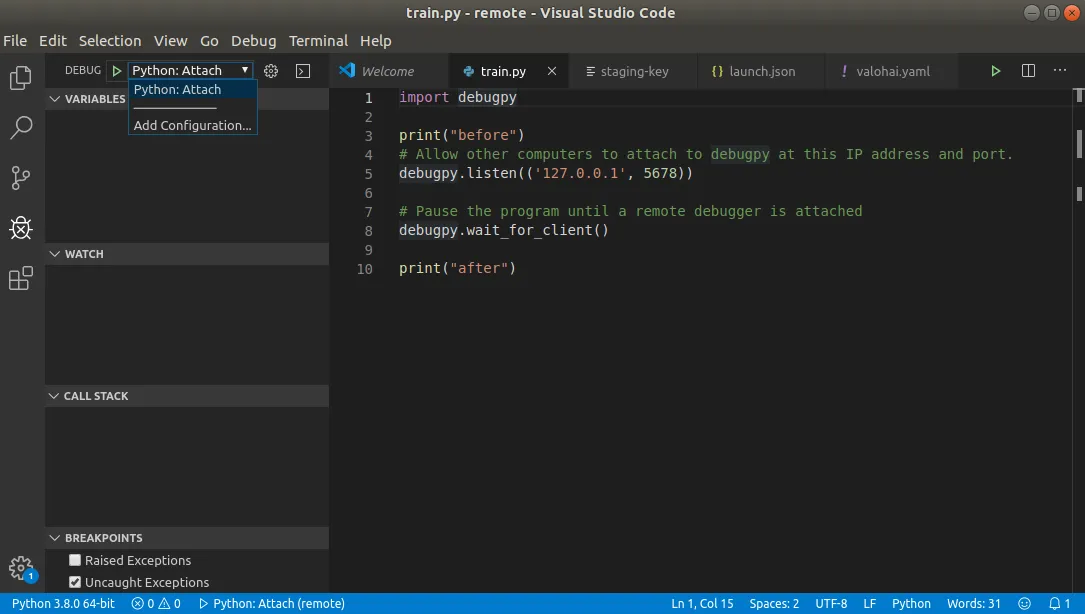Collapse the Variables section

click(55, 99)
